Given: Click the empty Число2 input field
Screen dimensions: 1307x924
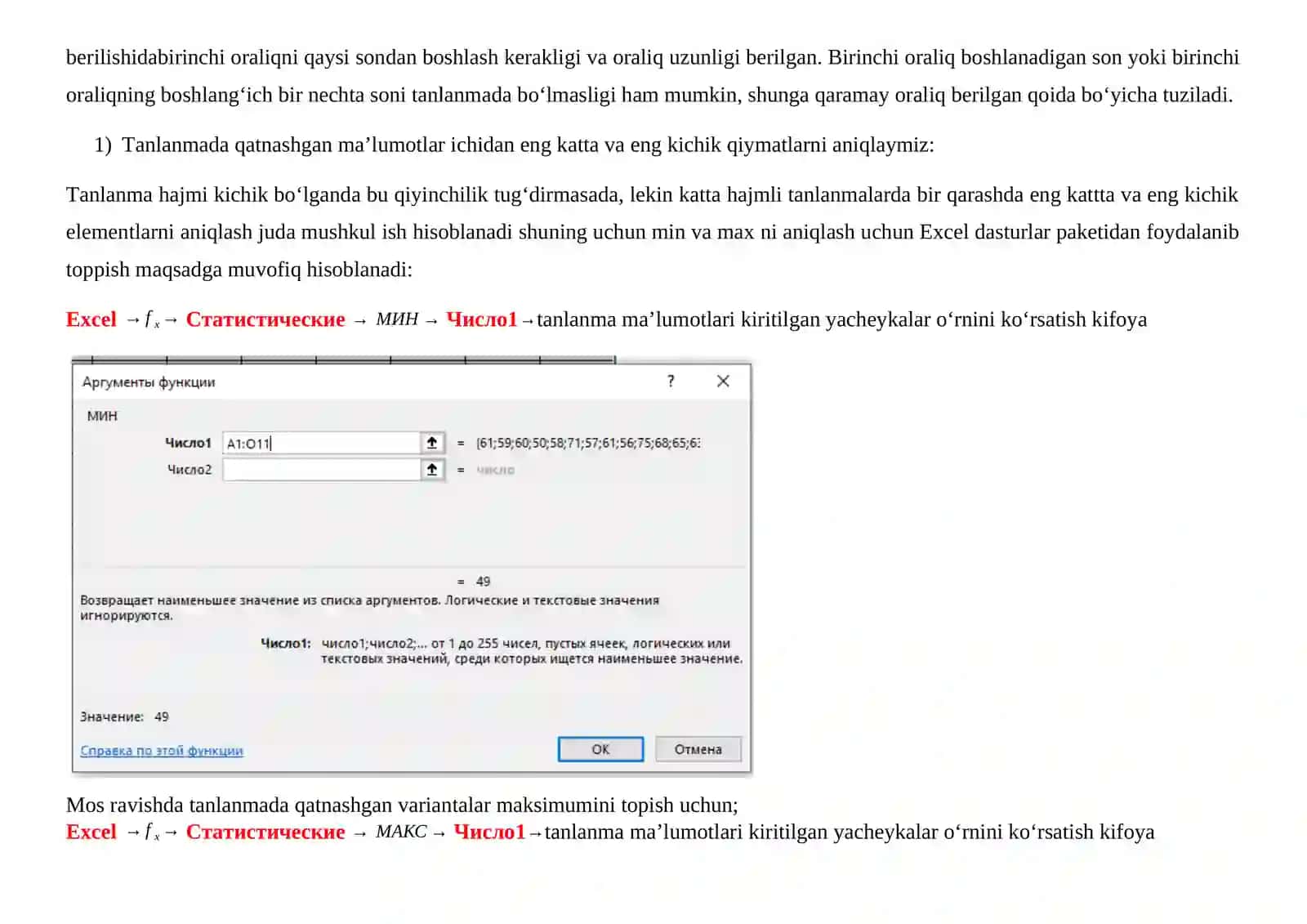Looking at the screenshot, I should pyautogui.click(x=321, y=470).
